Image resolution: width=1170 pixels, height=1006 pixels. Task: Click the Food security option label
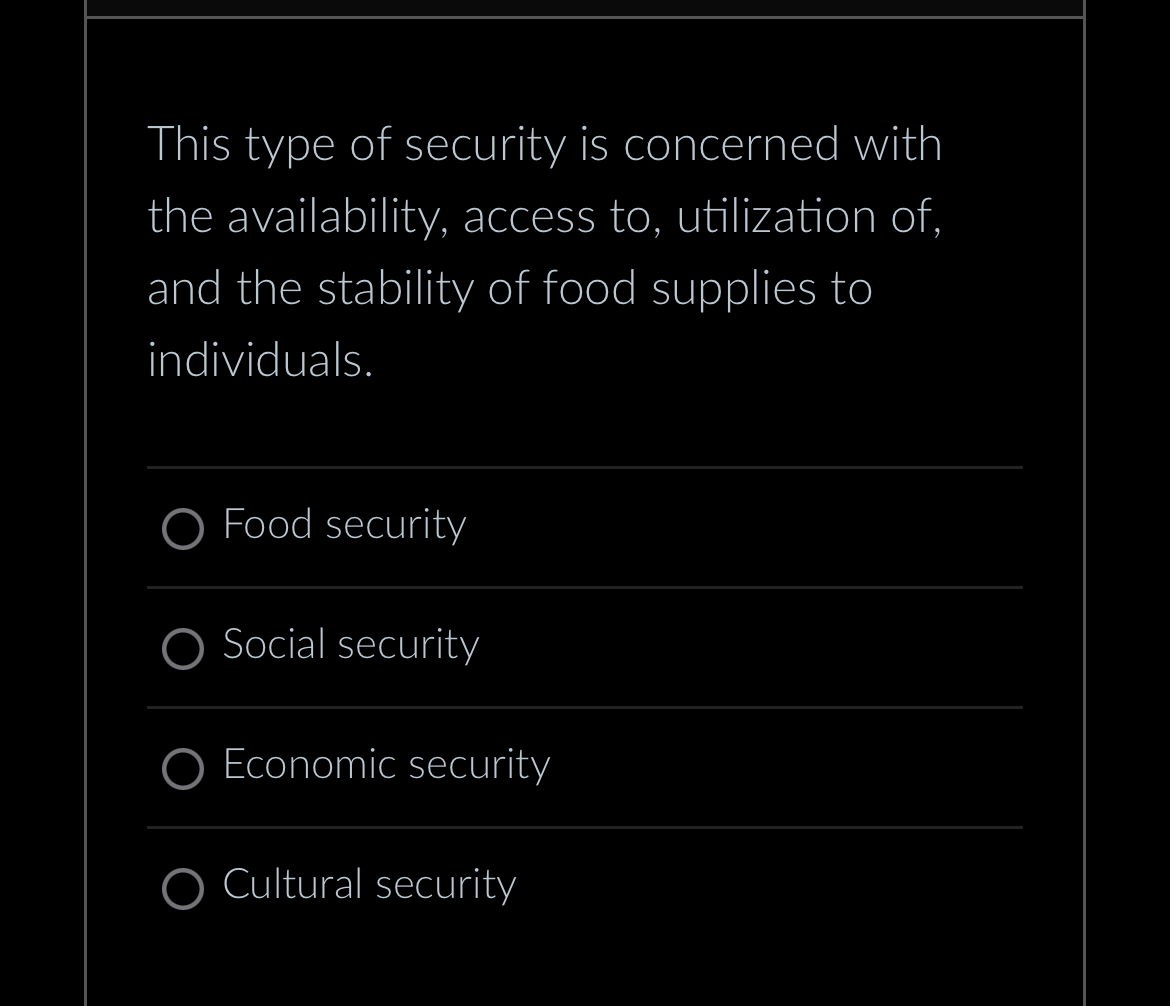[x=344, y=524]
